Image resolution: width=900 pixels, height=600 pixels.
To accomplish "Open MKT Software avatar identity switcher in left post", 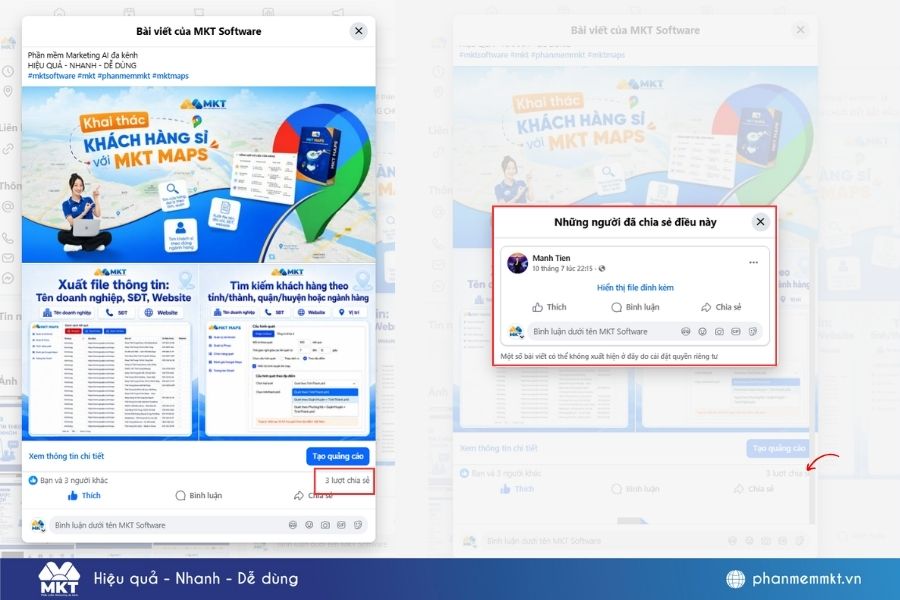I will pyautogui.click(x=38, y=525).
